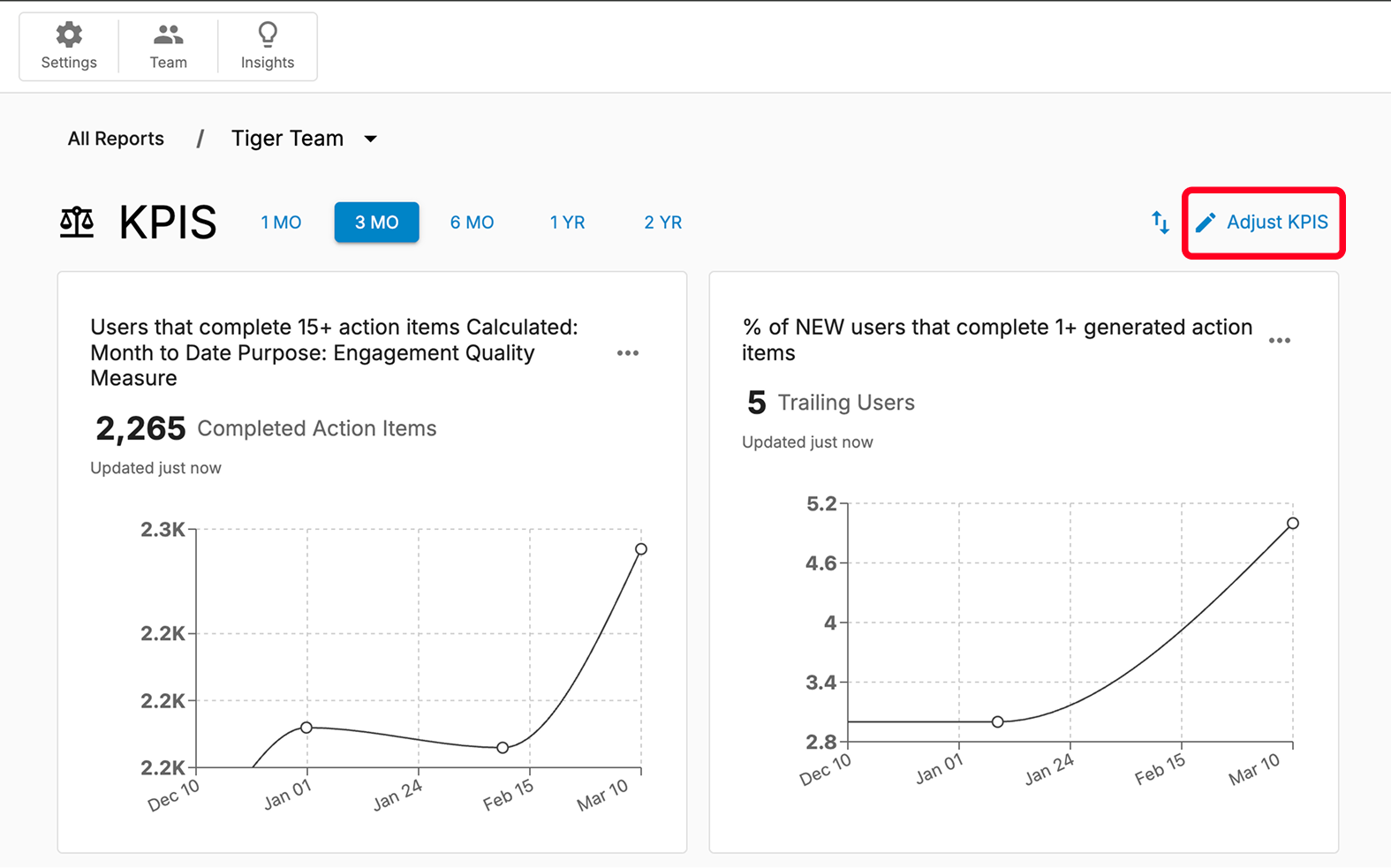The width and height of the screenshot is (1391, 868).
Task: Click the Mar 10 data point on the Trailing Users chart
Action: coord(1293,524)
